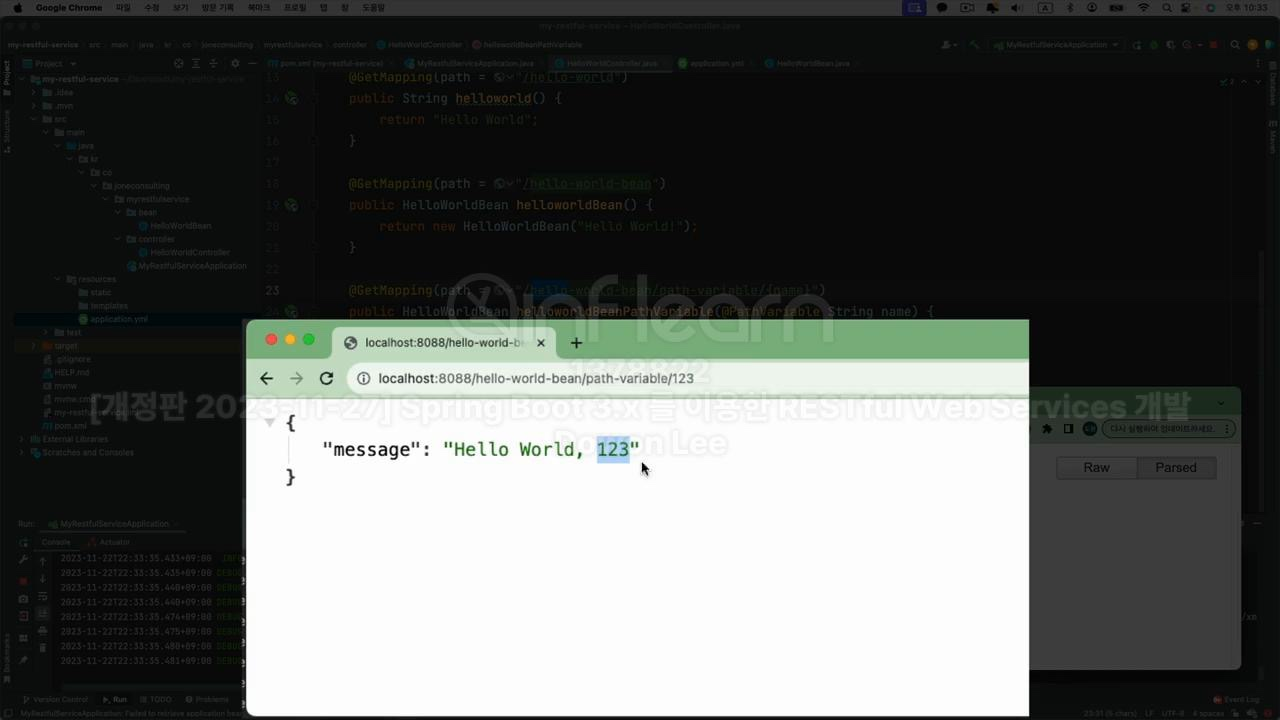Click the gutter endpoint icon on line 14
This screenshot has width=1280, height=720.
pos(291,99)
